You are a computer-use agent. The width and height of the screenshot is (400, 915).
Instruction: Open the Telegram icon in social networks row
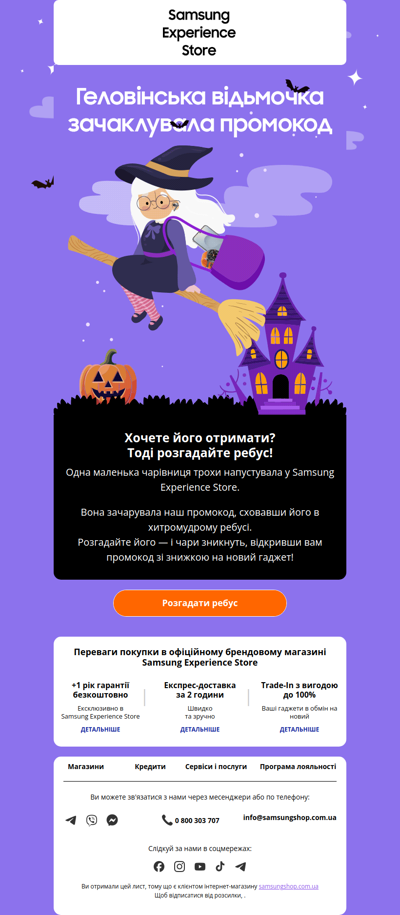pos(240,867)
